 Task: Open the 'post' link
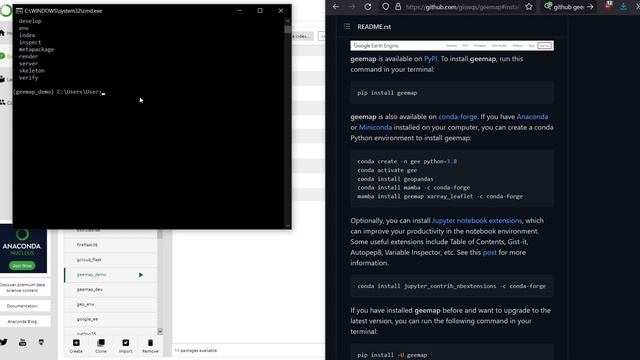pyautogui.click(x=489, y=252)
